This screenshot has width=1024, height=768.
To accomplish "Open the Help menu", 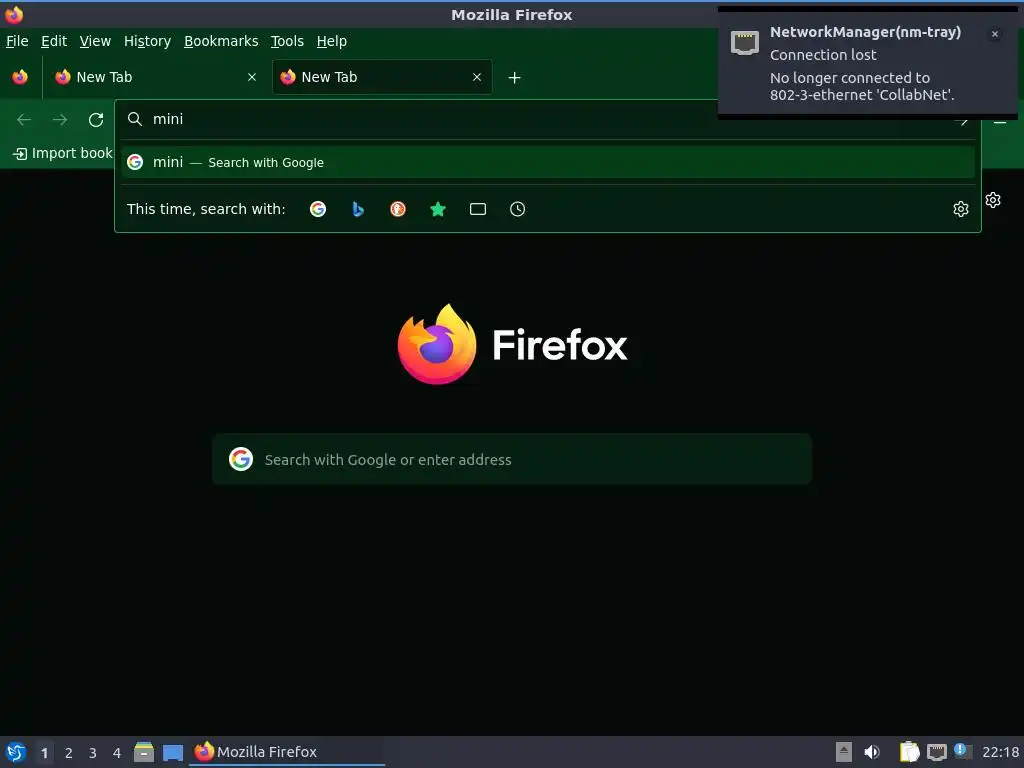I will [x=332, y=41].
